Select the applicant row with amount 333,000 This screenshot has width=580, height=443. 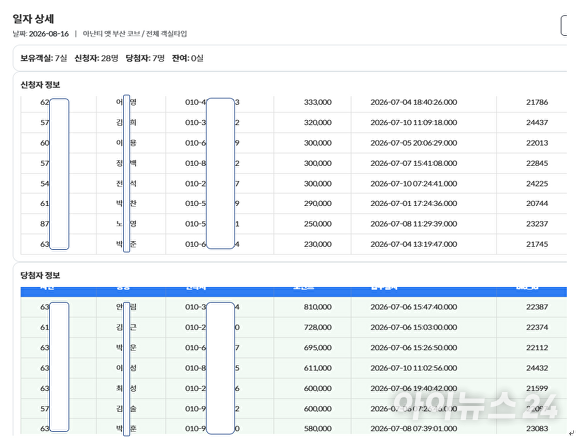(x=294, y=102)
